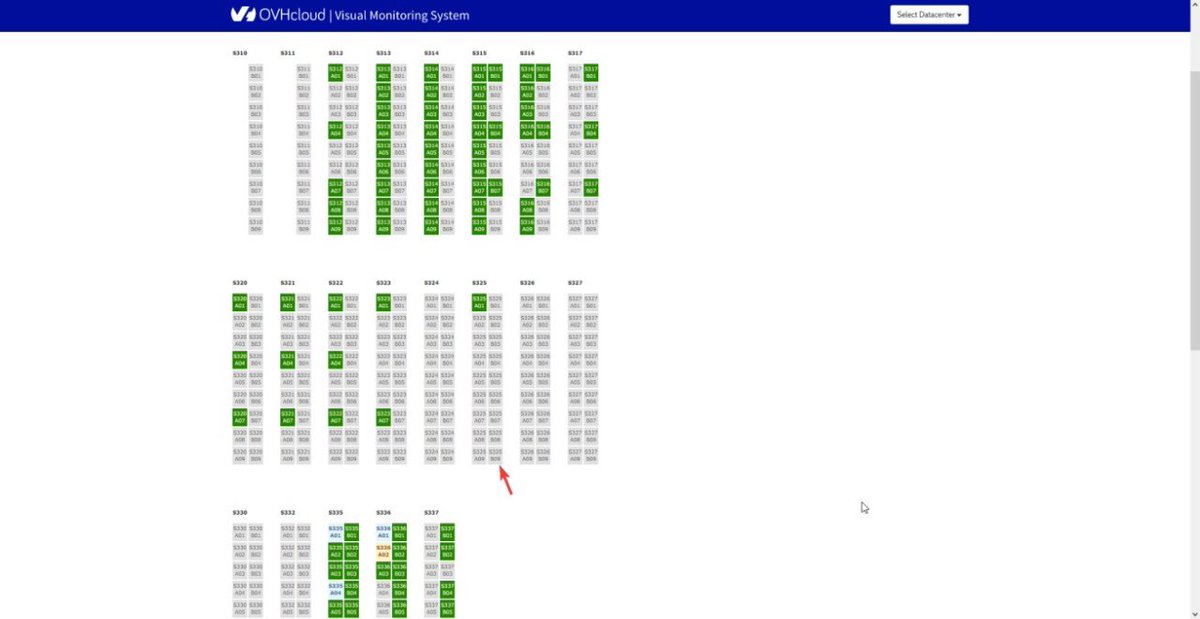Select green rack tile S321 A01
Viewport: 1200px width, 619px height.
point(287,302)
